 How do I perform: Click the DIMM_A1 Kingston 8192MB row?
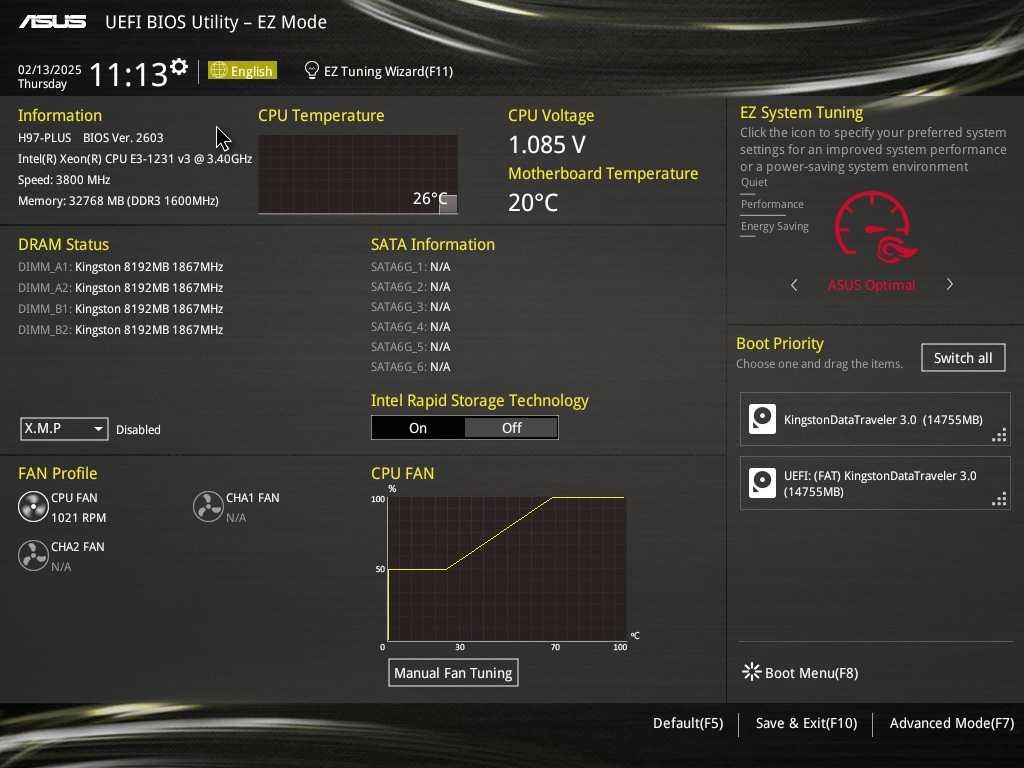click(x=121, y=266)
